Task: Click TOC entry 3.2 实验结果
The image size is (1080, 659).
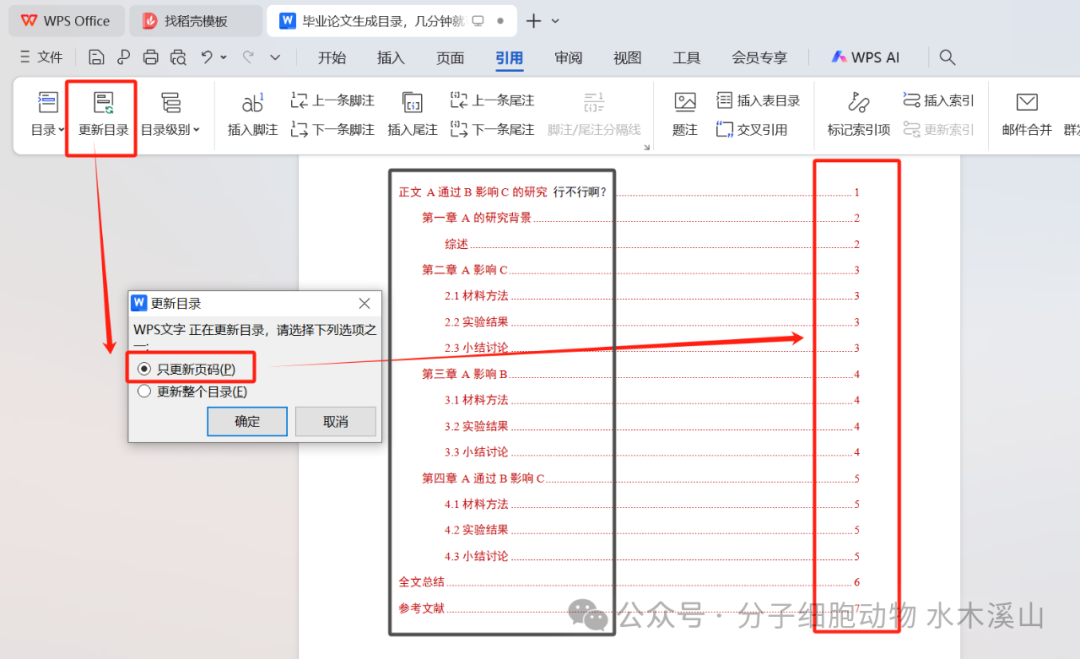Action: click(476, 426)
